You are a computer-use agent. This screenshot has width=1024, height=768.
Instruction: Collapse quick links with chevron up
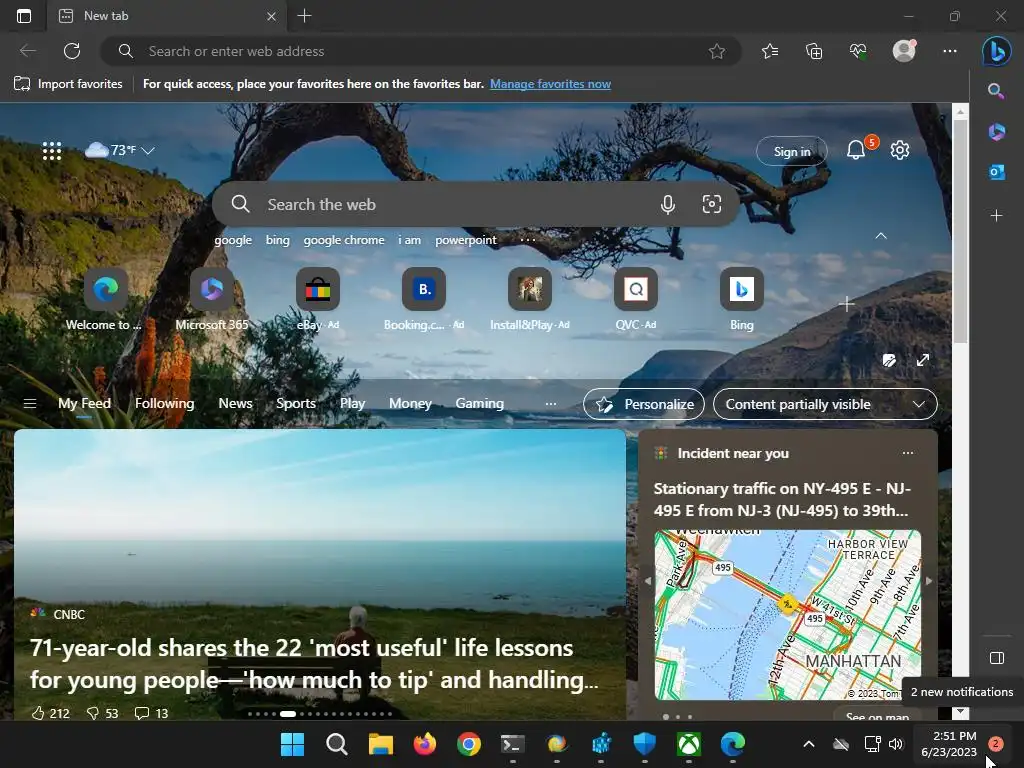(880, 236)
